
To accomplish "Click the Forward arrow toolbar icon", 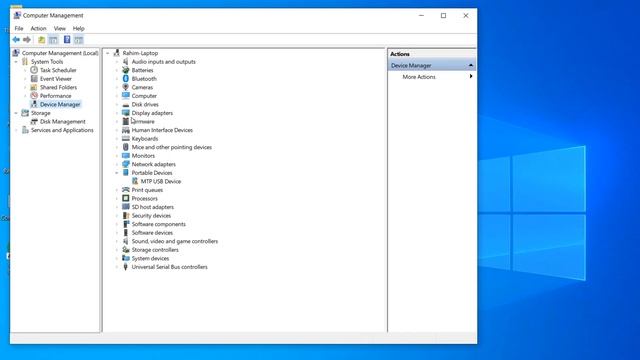I will click(27, 40).
